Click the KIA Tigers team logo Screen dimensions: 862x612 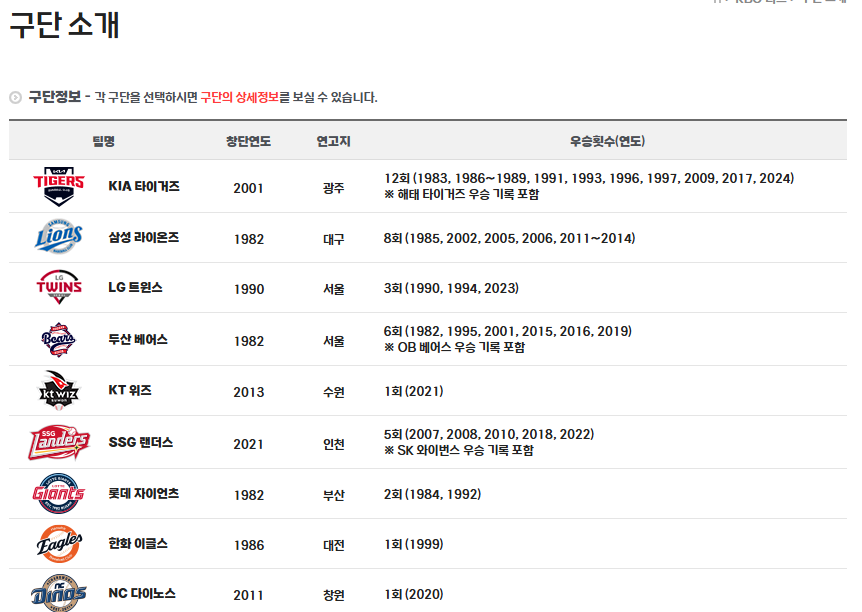coord(59,186)
